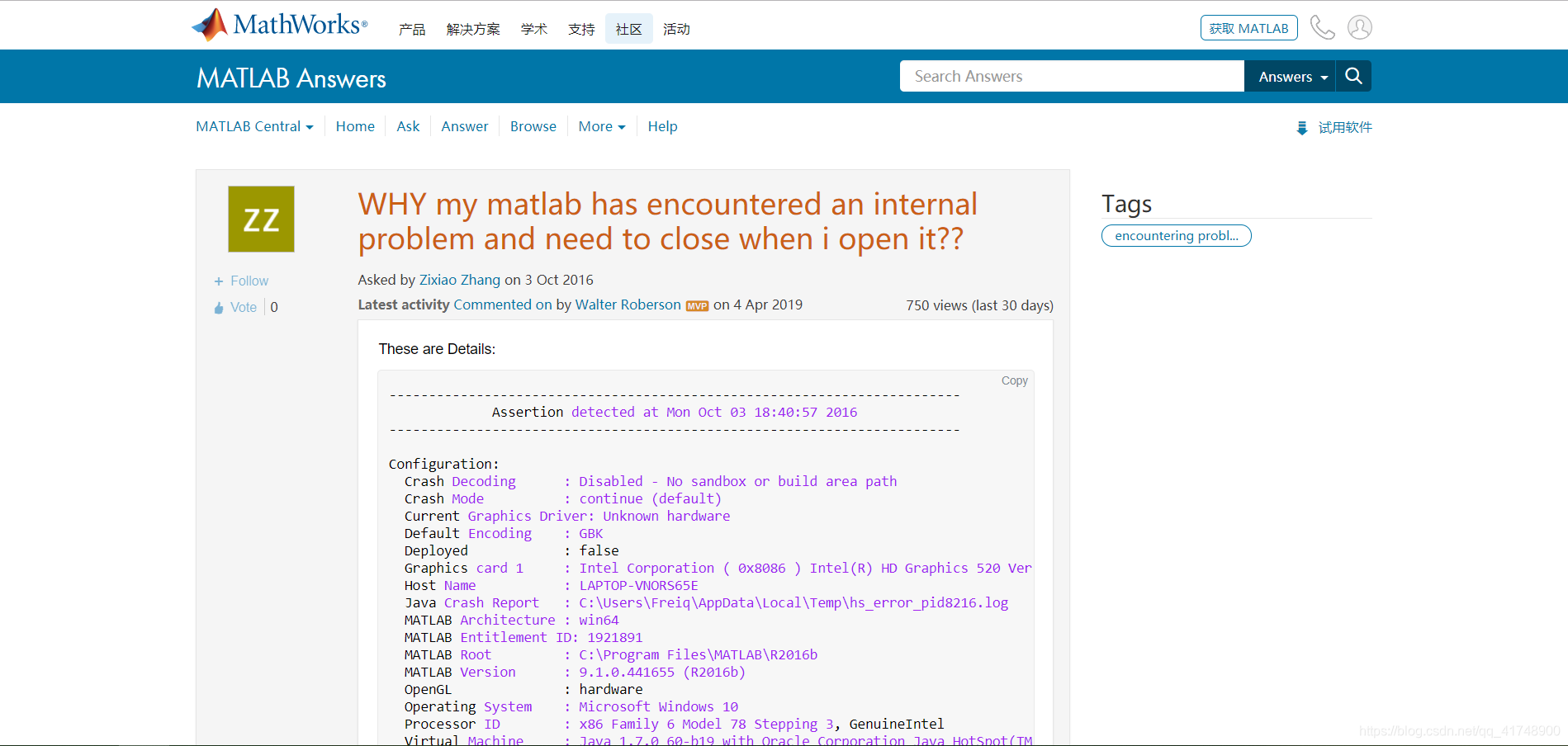The height and width of the screenshot is (746, 1568).
Task: Click the Microsoft Windows 10 value
Action: [658, 707]
